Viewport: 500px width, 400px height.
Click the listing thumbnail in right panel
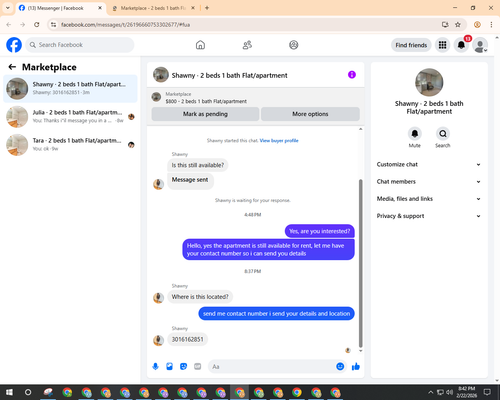point(429,82)
